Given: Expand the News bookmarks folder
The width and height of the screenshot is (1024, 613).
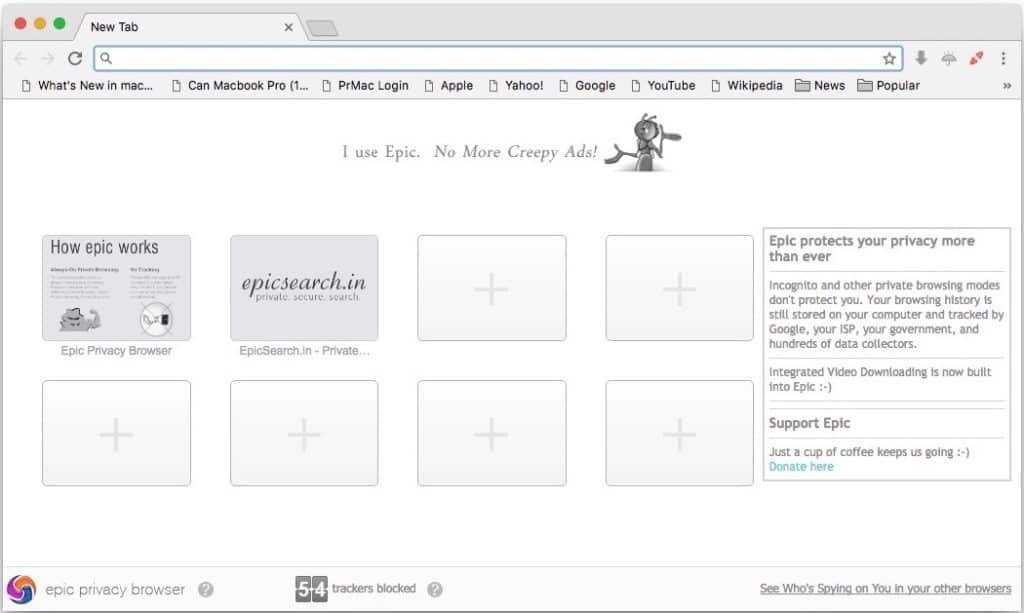Looking at the screenshot, I should 820,86.
